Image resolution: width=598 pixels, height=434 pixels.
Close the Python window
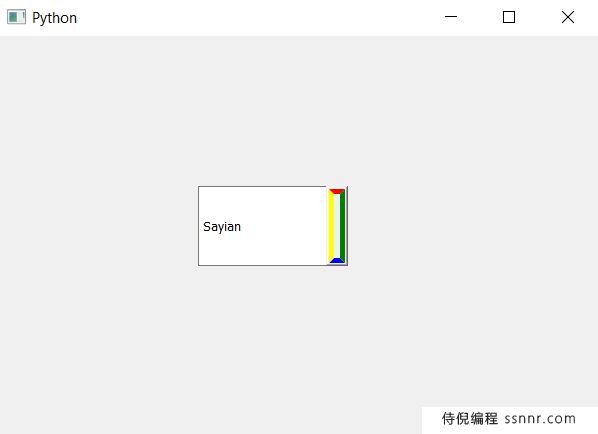[x=568, y=17]
